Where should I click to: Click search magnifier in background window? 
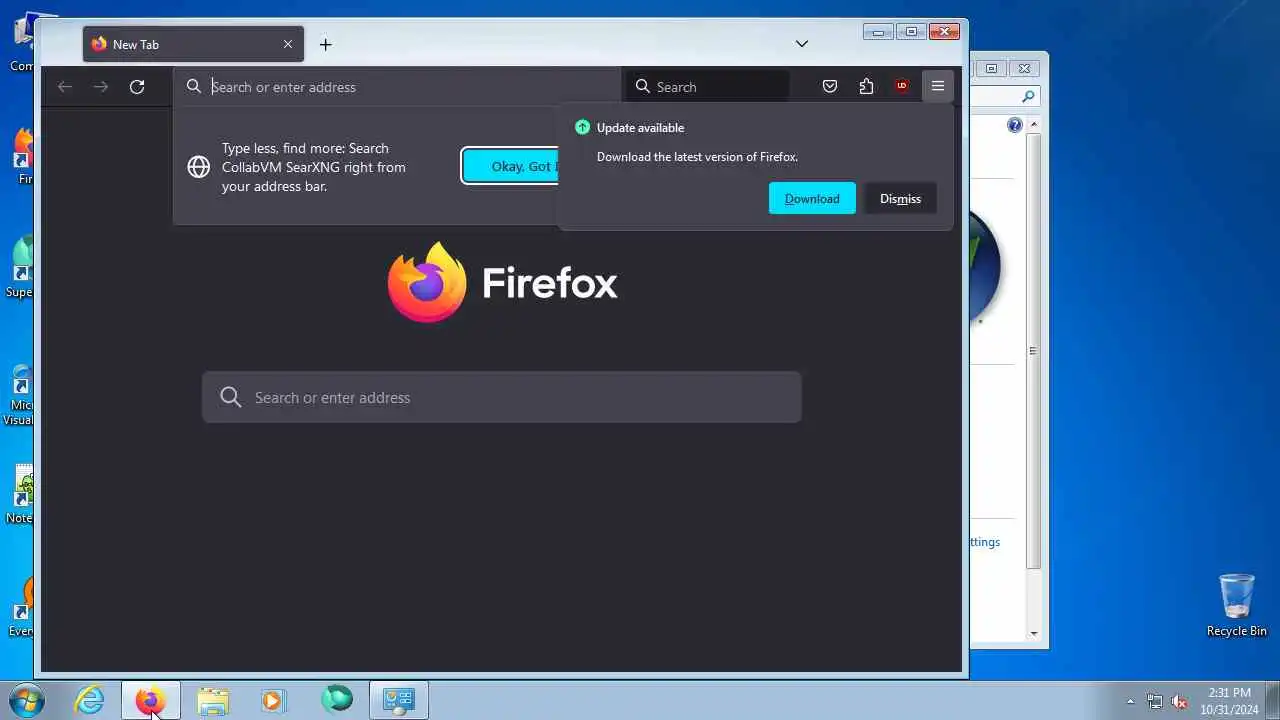[x=1028, y=97]
